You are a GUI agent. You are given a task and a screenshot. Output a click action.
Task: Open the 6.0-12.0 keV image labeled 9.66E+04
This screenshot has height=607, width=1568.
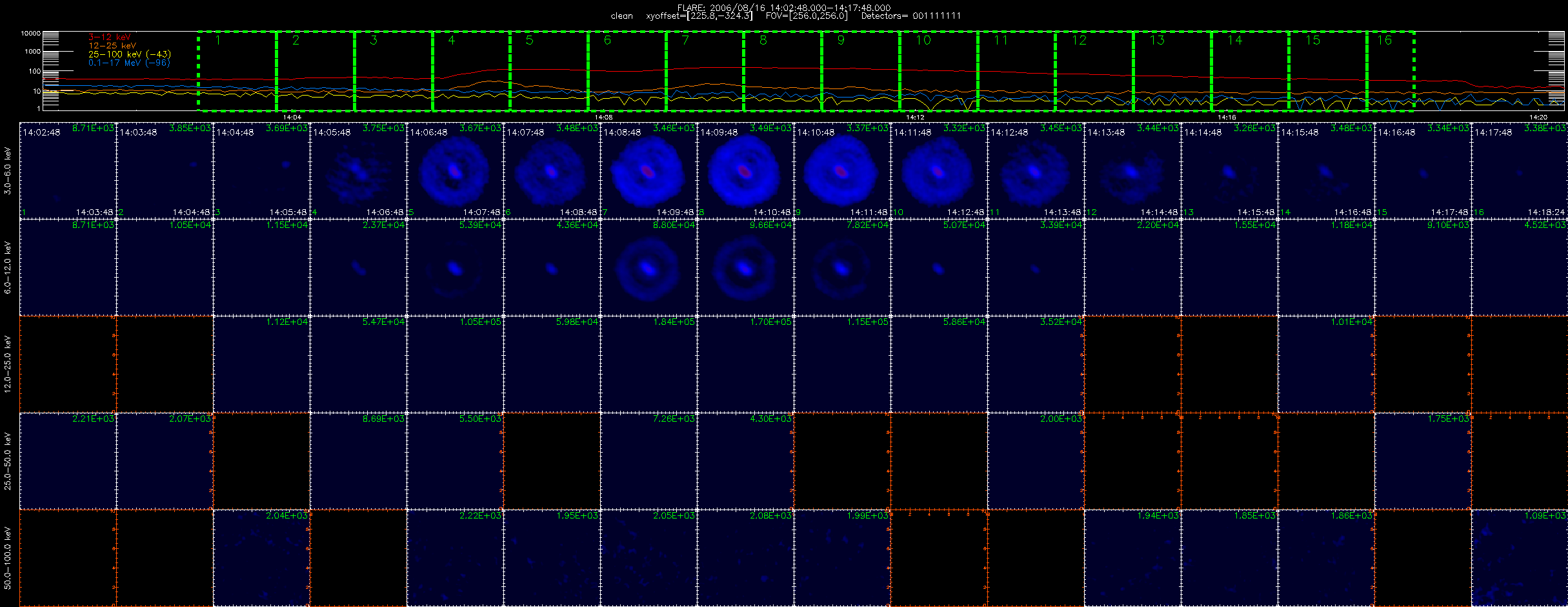point(745,267)
